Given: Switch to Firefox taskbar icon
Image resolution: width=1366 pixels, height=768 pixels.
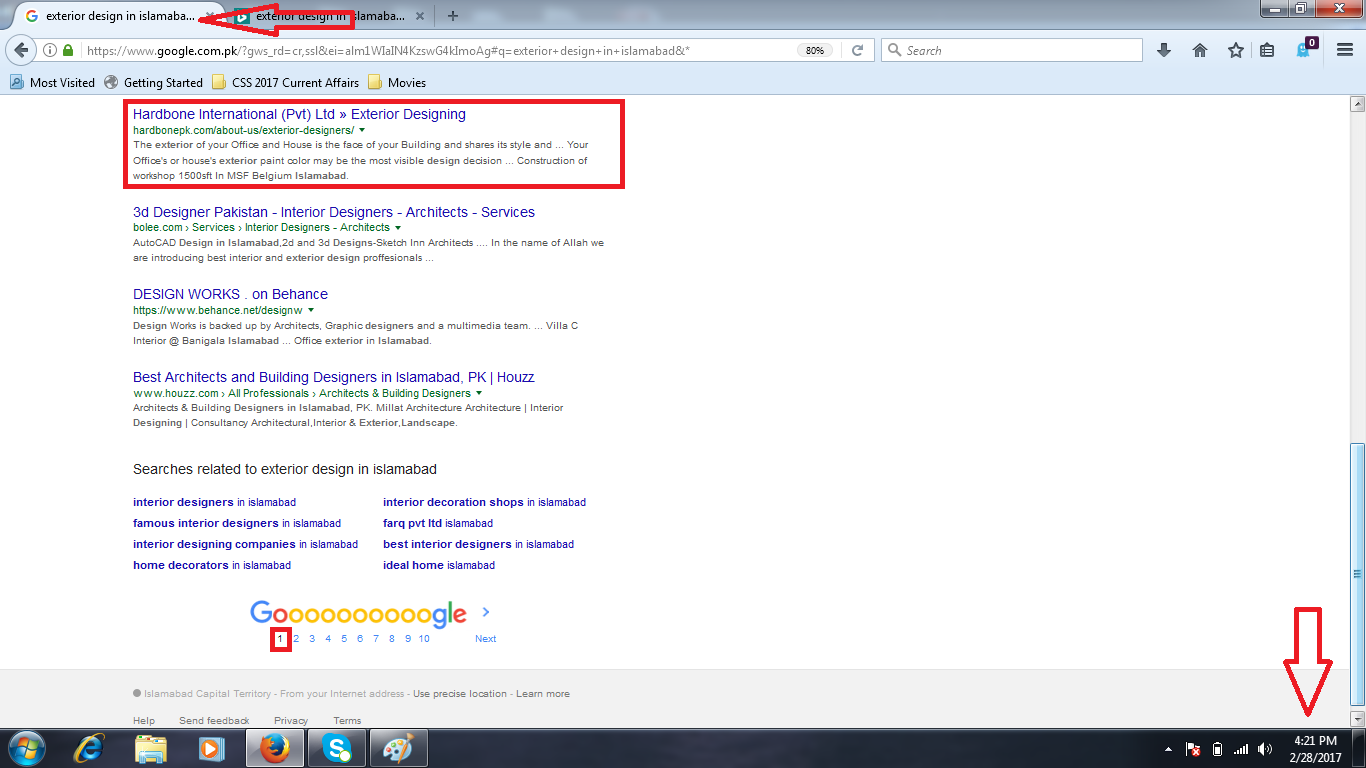Looking at the screenshot, I should (x=273, y=748).
